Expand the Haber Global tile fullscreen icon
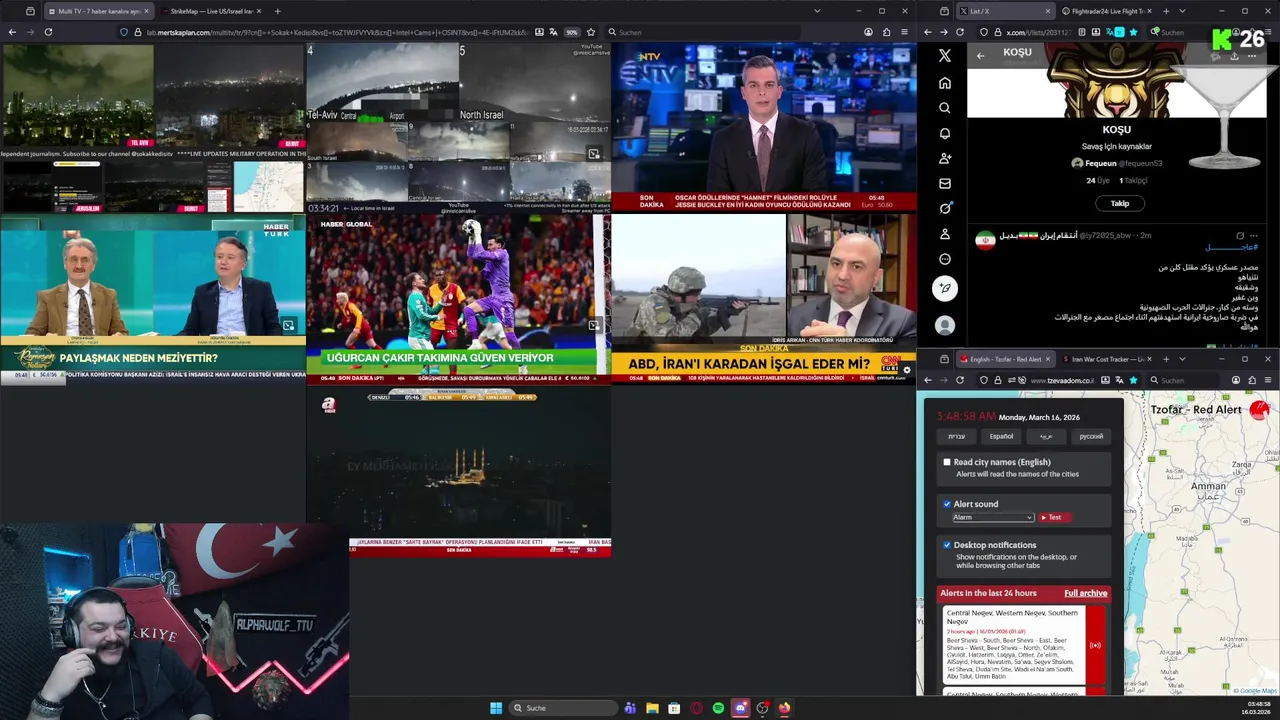 tap(594, 325)
